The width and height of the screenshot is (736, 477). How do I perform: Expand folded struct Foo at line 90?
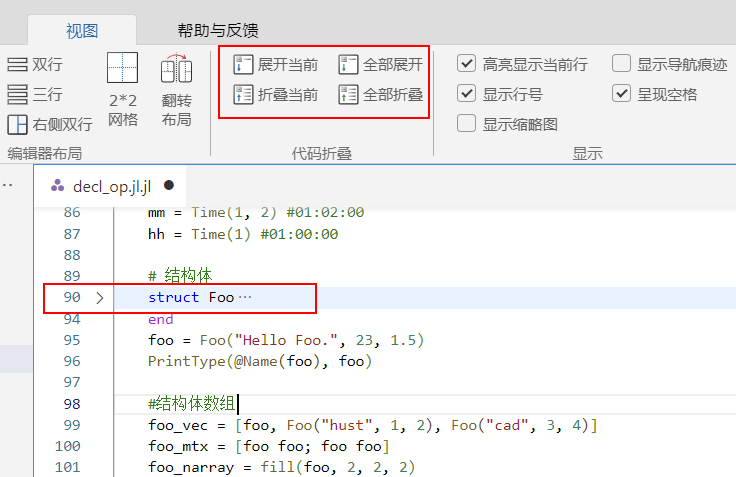tap(99, 298)
